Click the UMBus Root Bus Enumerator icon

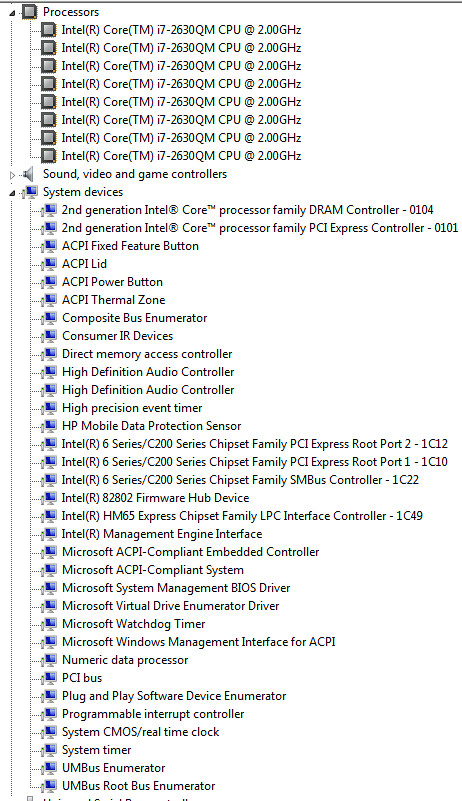49,786
